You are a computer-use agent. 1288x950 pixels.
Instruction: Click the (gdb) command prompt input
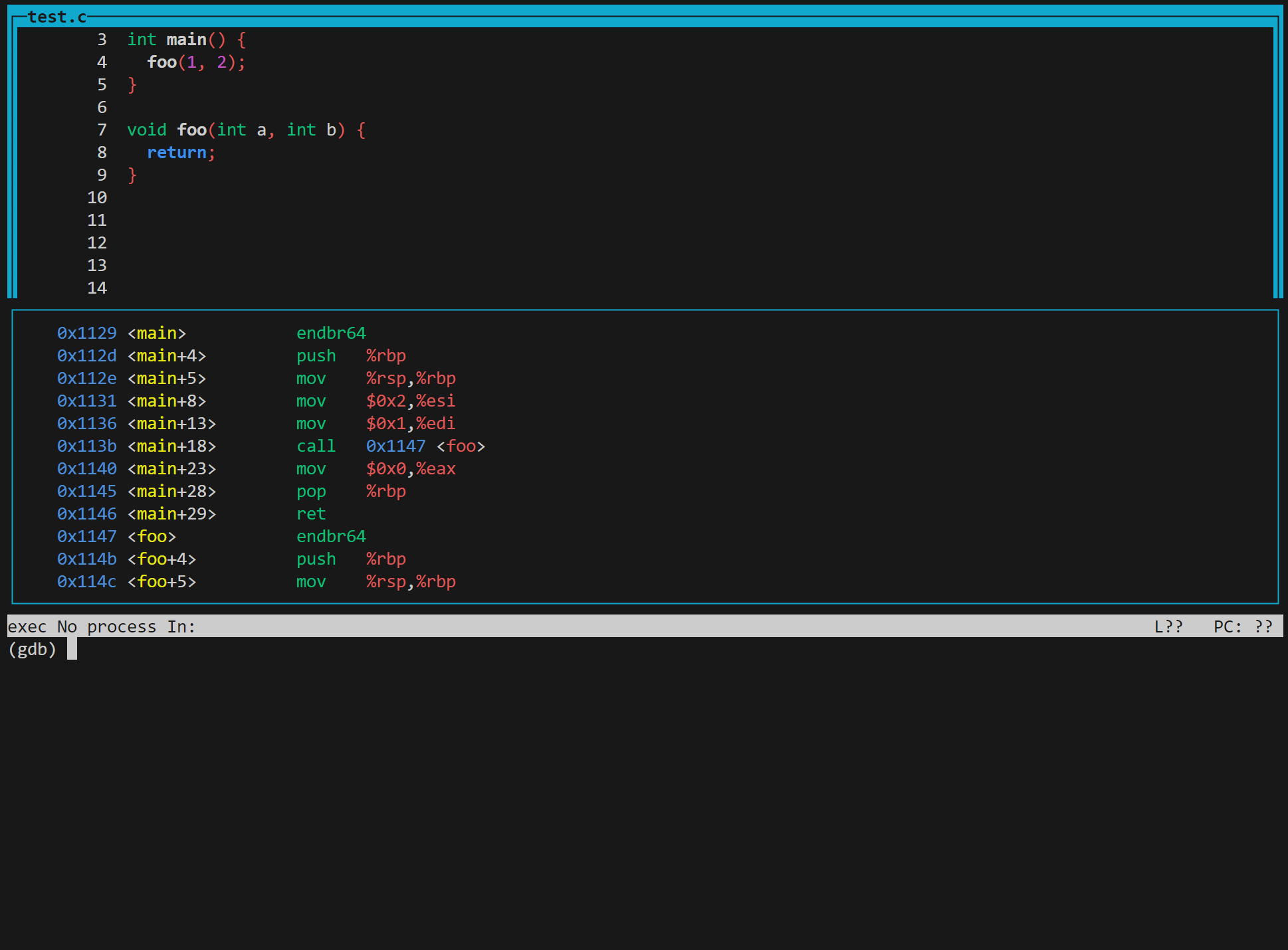click(72, 649)
